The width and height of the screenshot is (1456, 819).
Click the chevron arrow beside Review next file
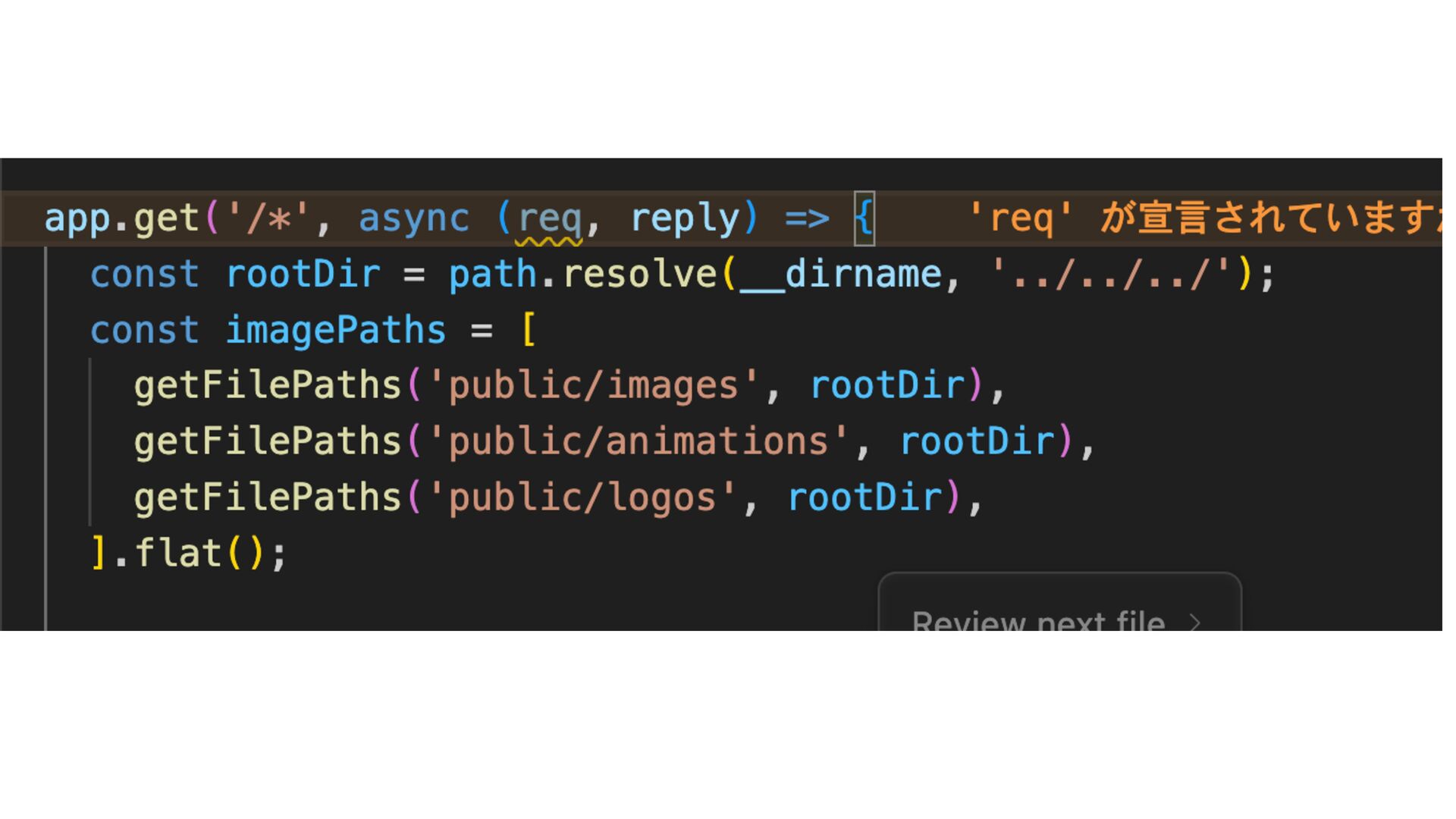(1195, 623)
